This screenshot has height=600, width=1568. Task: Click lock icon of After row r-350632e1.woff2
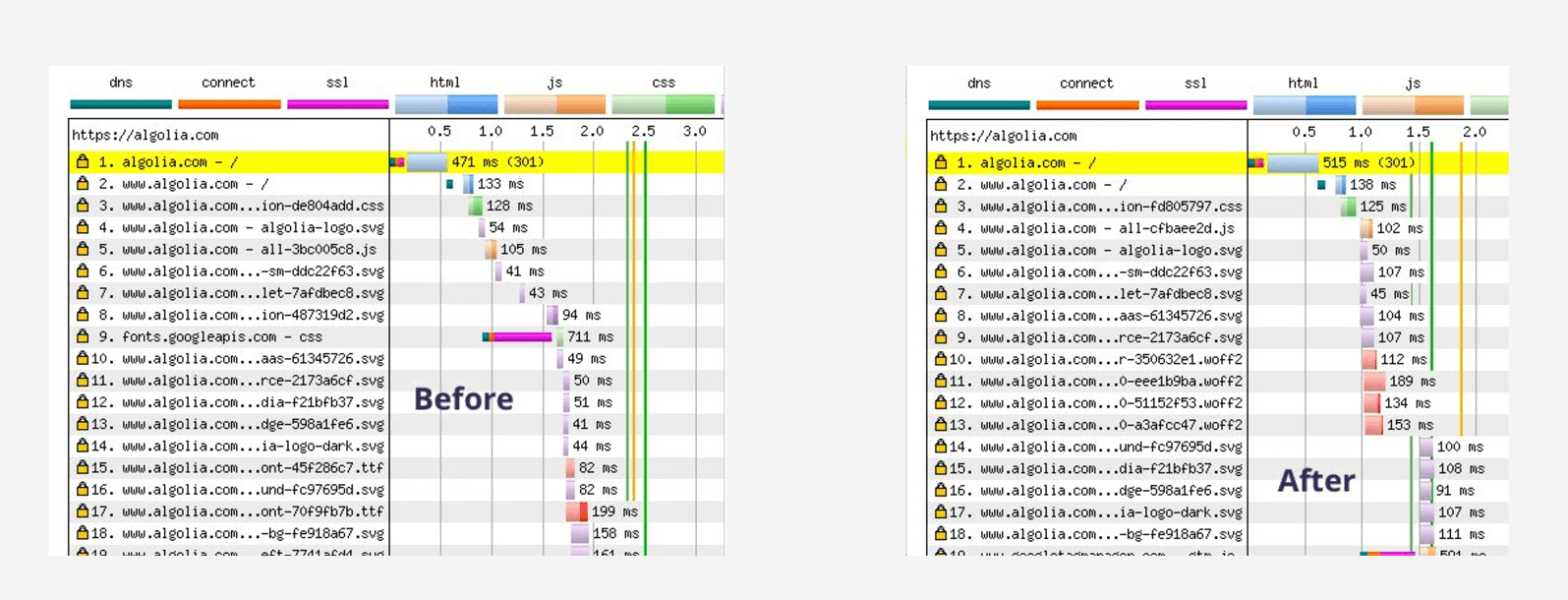(941, 359)
